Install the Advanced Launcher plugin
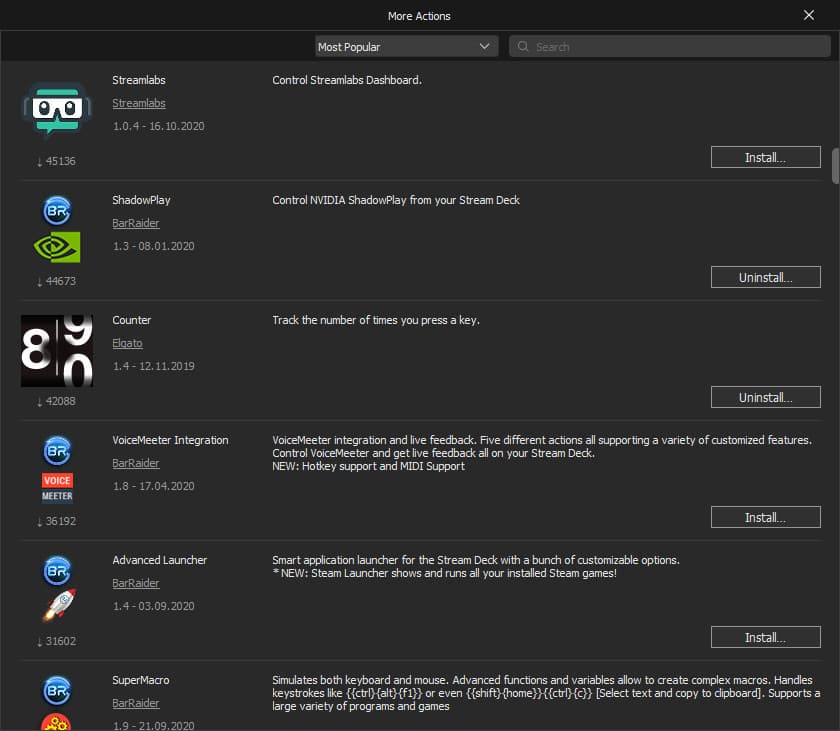Image resolution: width=840 pixels, height=731 pixels. click(x=766, y=637)
